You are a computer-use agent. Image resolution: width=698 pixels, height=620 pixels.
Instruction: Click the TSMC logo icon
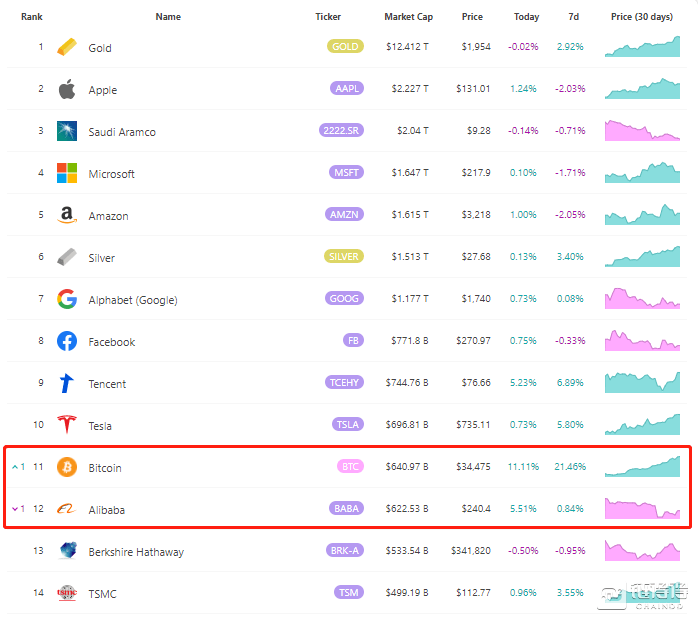coord(67,593)
